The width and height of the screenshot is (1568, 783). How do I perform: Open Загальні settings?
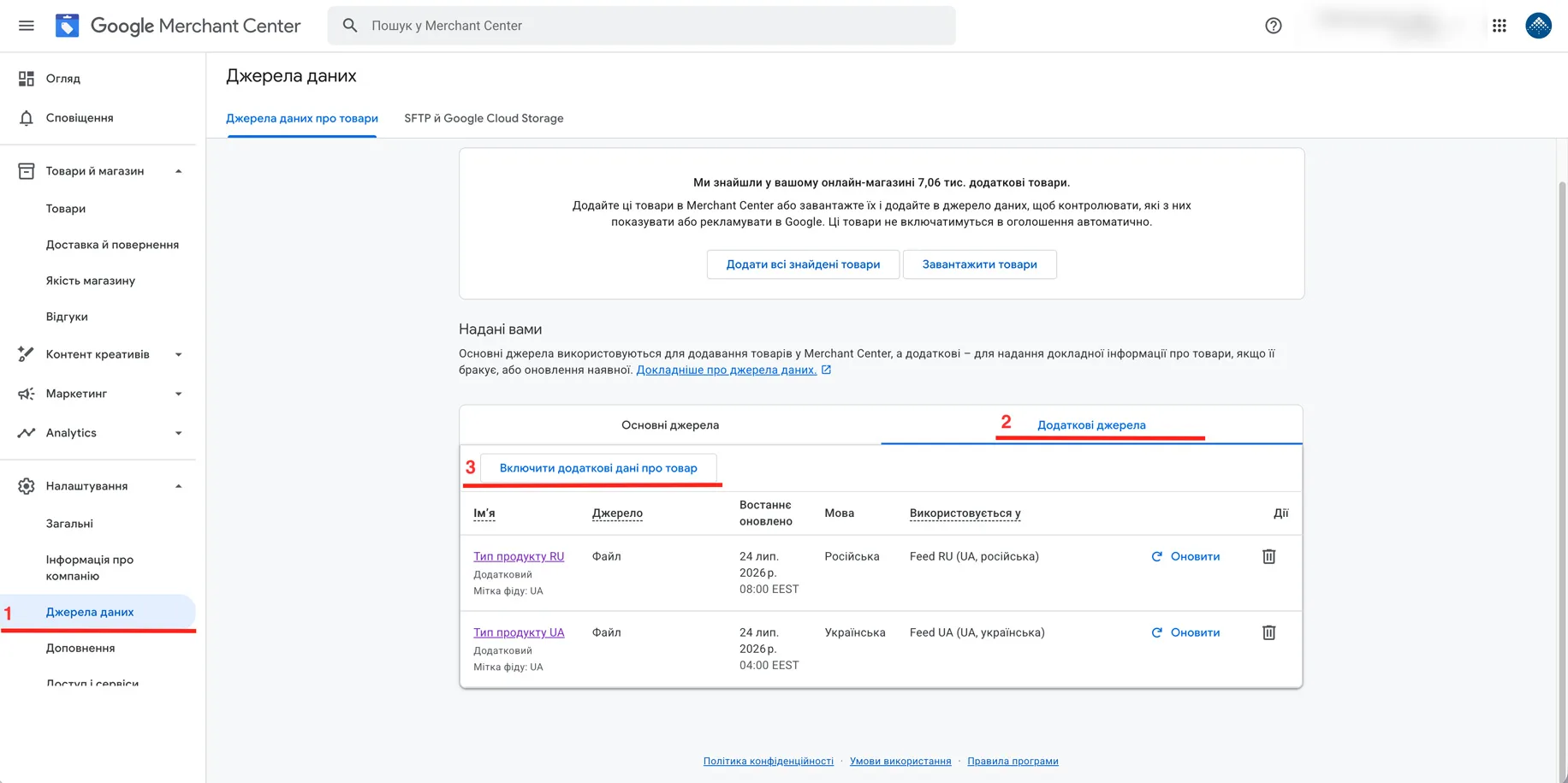click(x=69, y=524)
